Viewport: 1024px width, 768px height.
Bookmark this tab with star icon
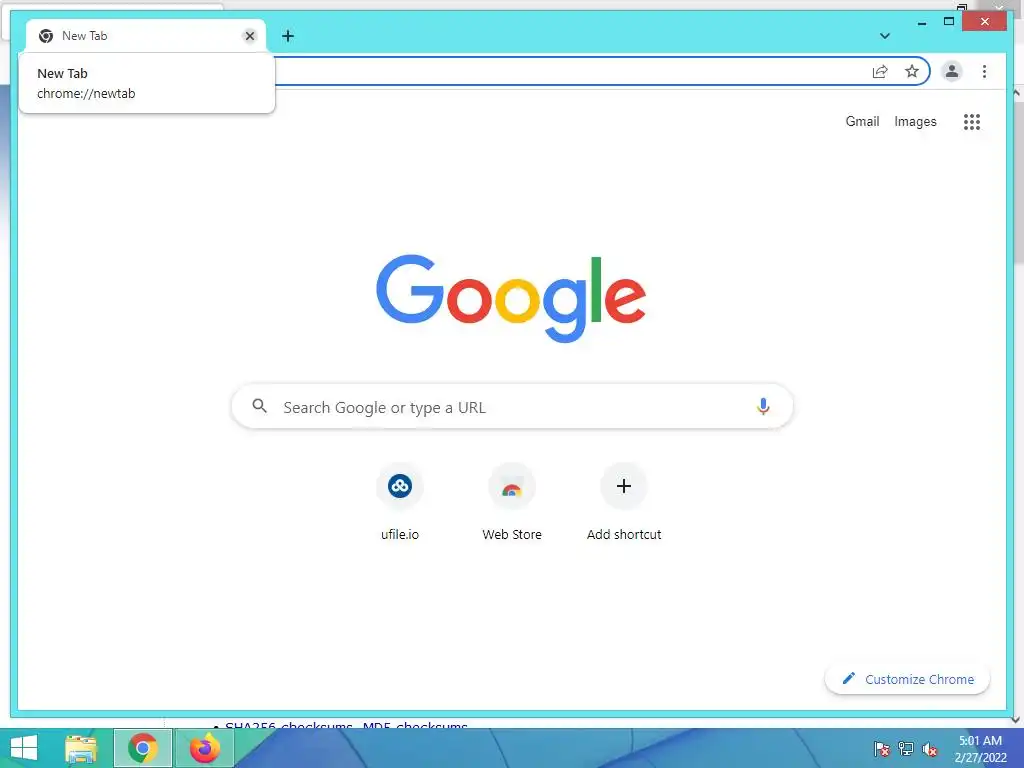(912, 71)
